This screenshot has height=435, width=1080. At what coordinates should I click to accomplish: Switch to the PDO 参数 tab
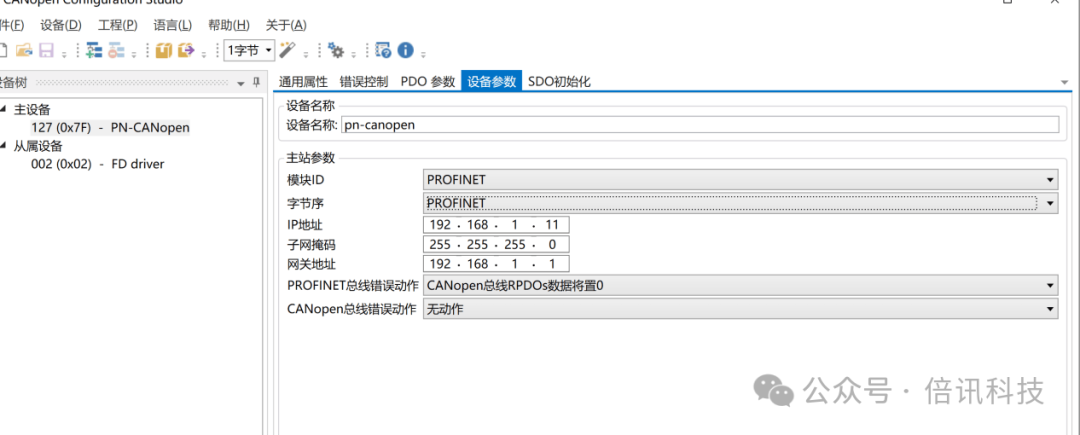(x=428, y=81)
